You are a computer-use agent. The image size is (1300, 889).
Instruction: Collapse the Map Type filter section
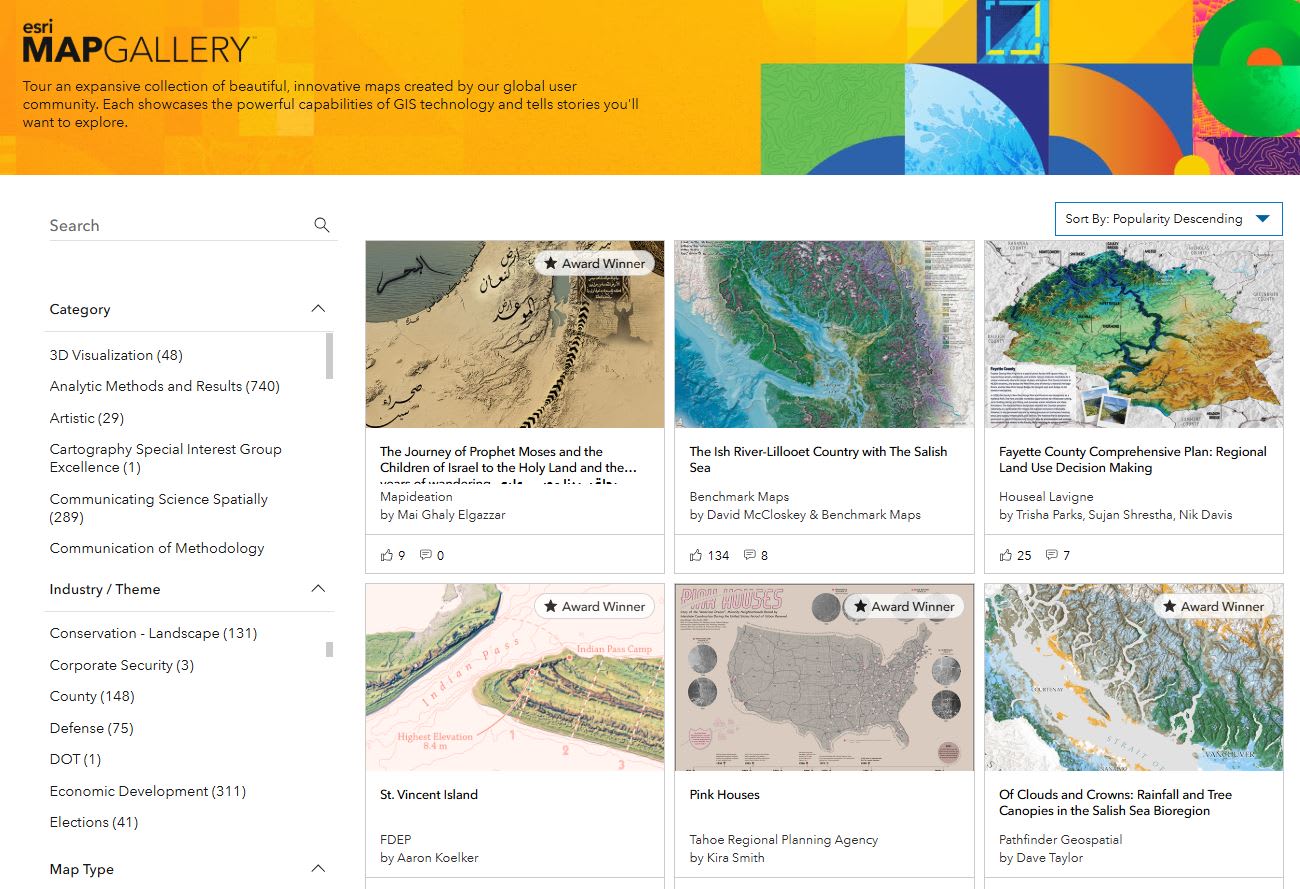[318, 869]
